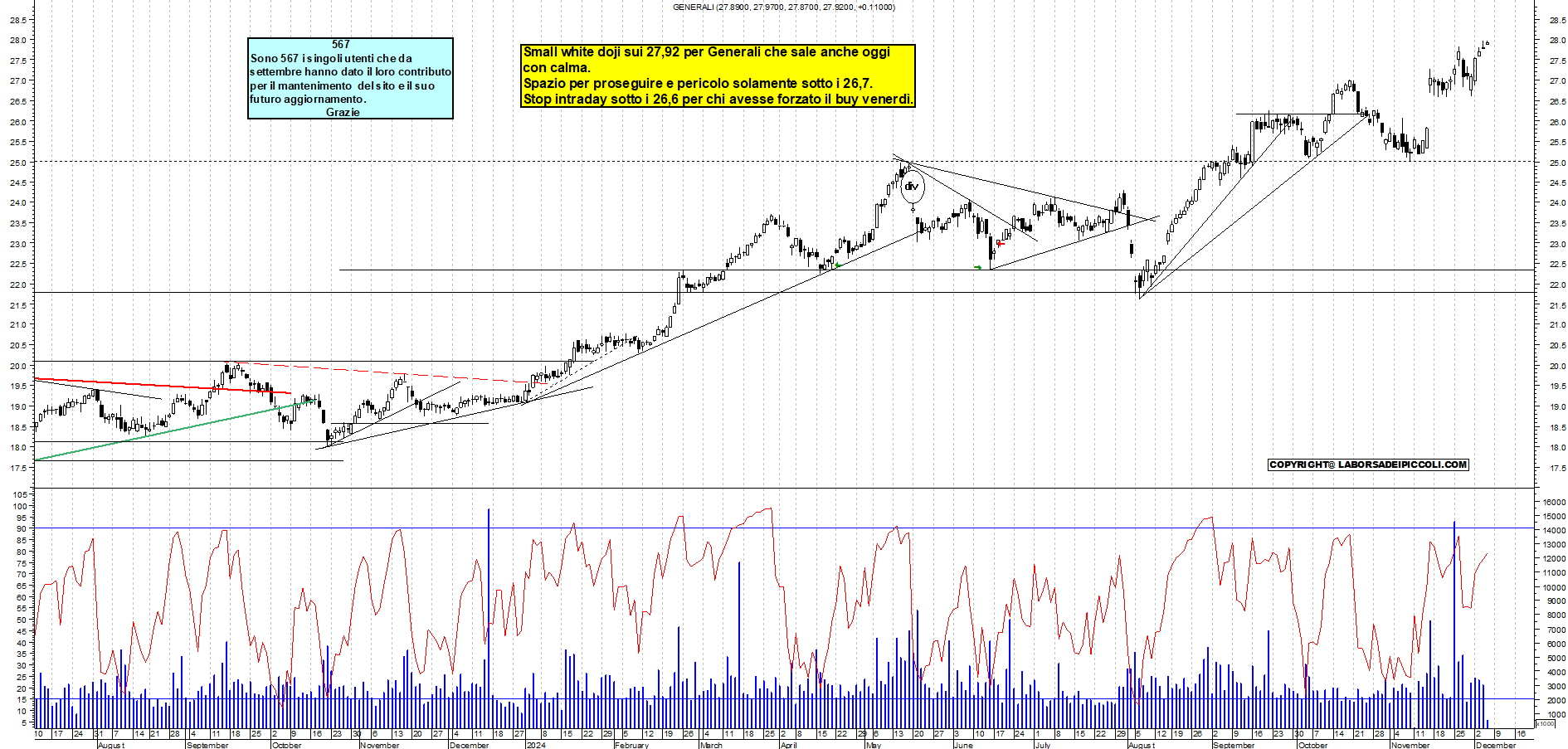Click the x1000 volume multiplier label
This screenshot has width=1568, height=749.
click(1546, 724)
